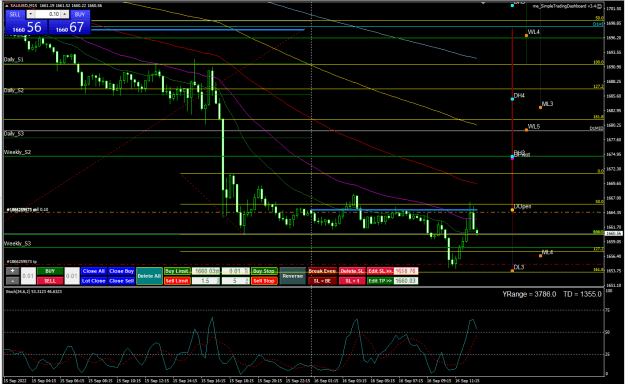Click the take profit field right of Edit TP

[x=406, y=281]
